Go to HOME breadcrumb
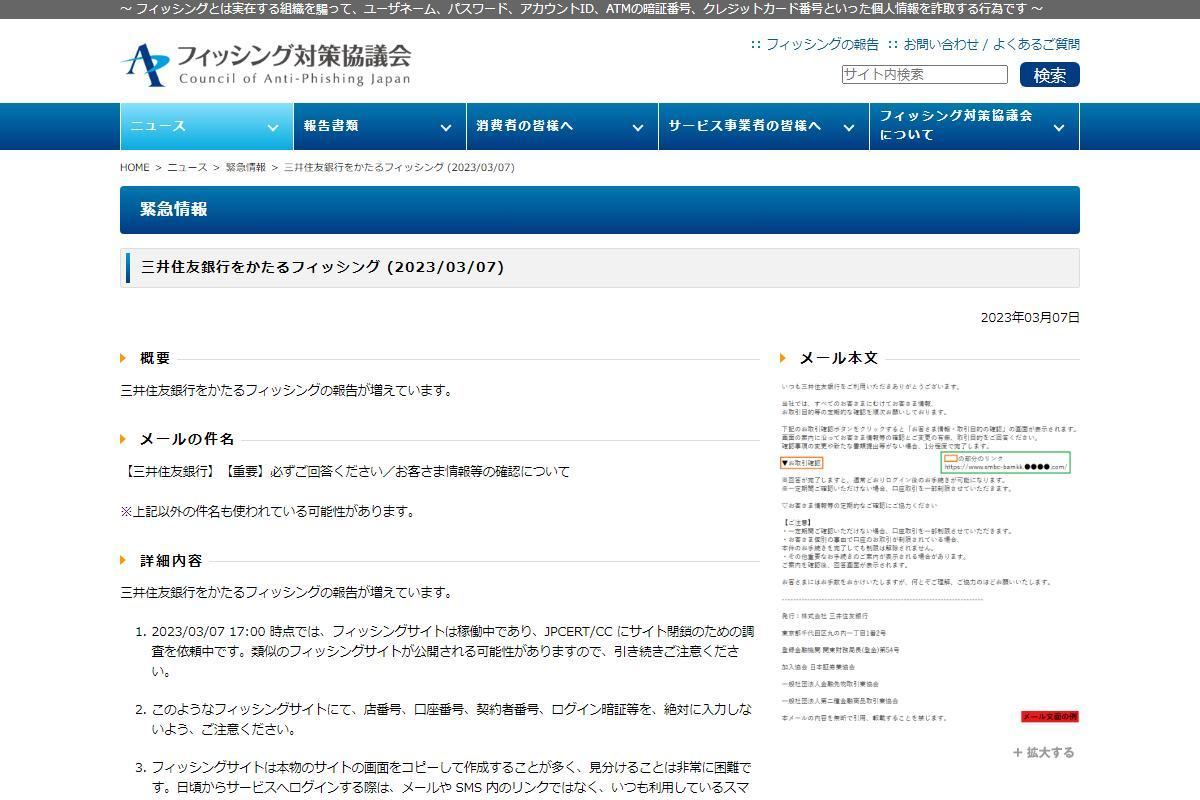This screenshot has width=1200, height=800. (135, 167)
